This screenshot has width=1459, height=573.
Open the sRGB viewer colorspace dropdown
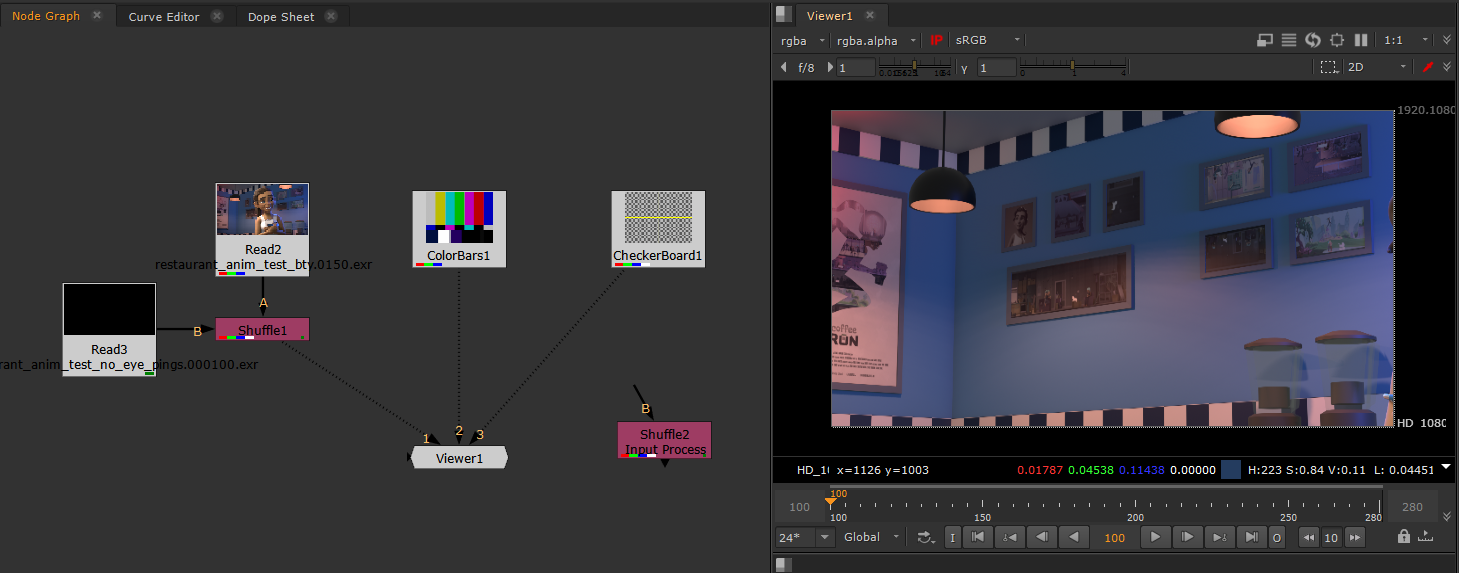989,40
